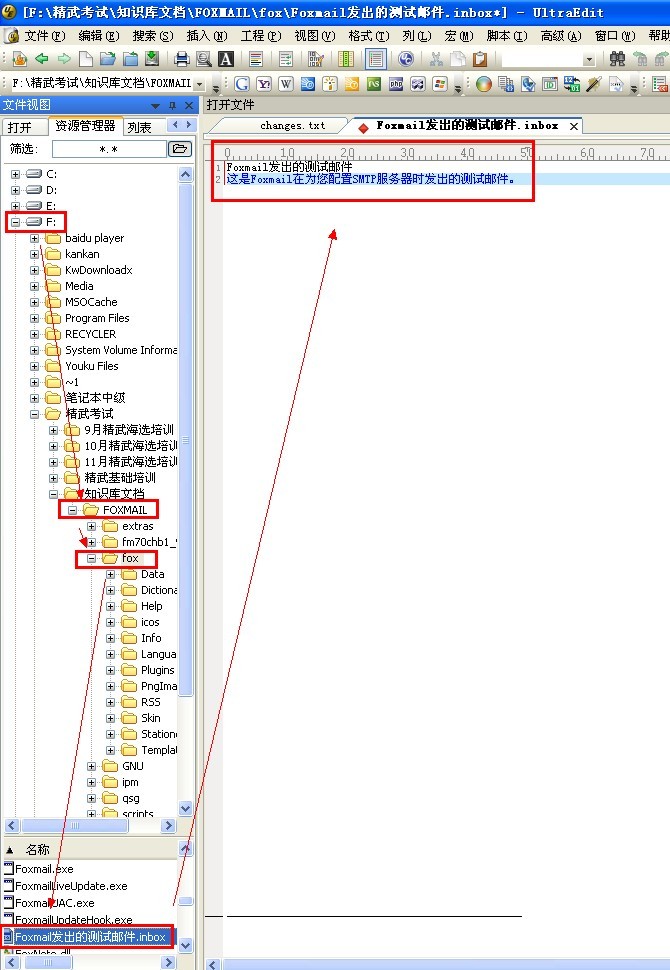Click the Wikipedia W icon
Screen dimensions: 670x970
(x=286, y=84)
